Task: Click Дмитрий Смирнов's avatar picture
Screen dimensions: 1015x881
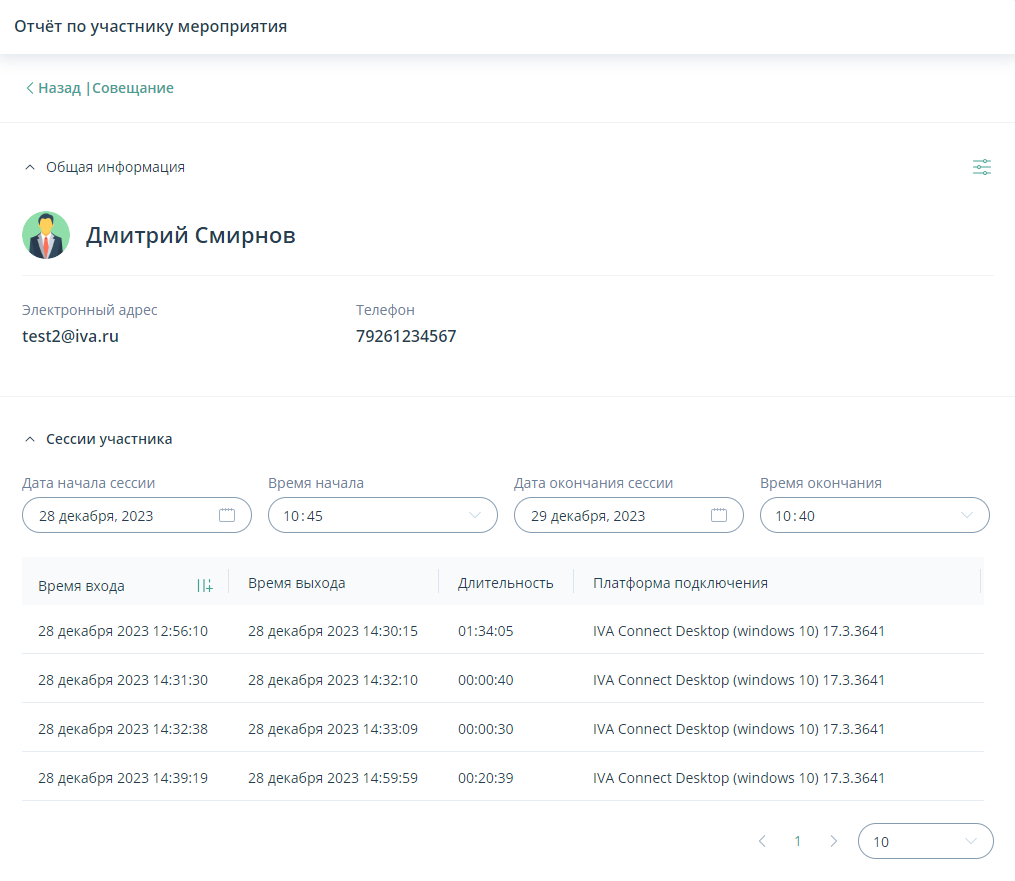Action: [46, 236]
